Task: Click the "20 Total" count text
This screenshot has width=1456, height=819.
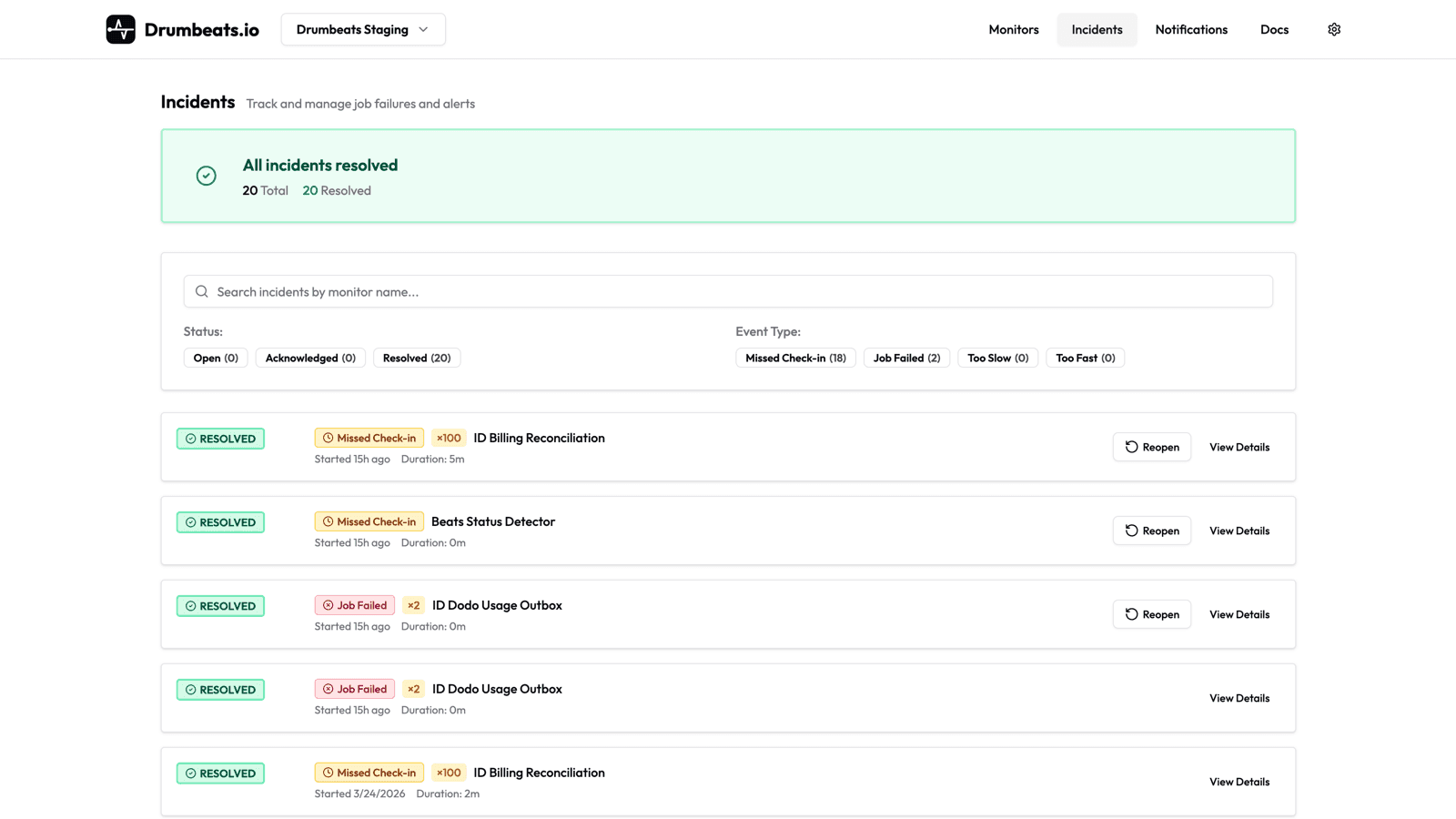Action: (x=265, y=190)
